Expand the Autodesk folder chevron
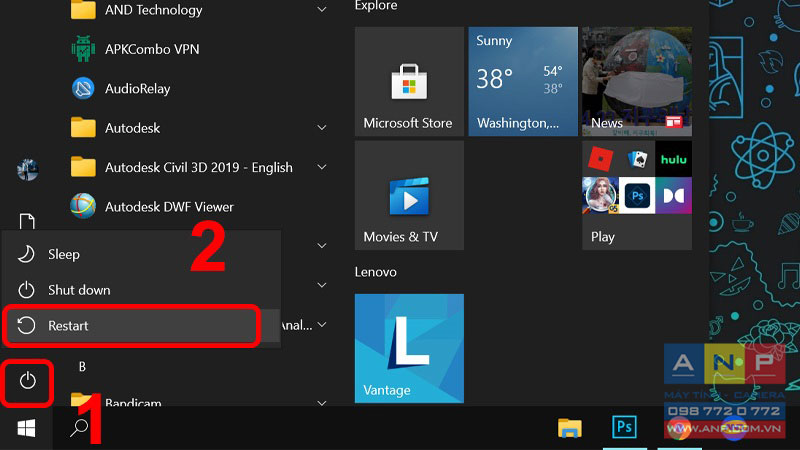 tap(322, 128)
